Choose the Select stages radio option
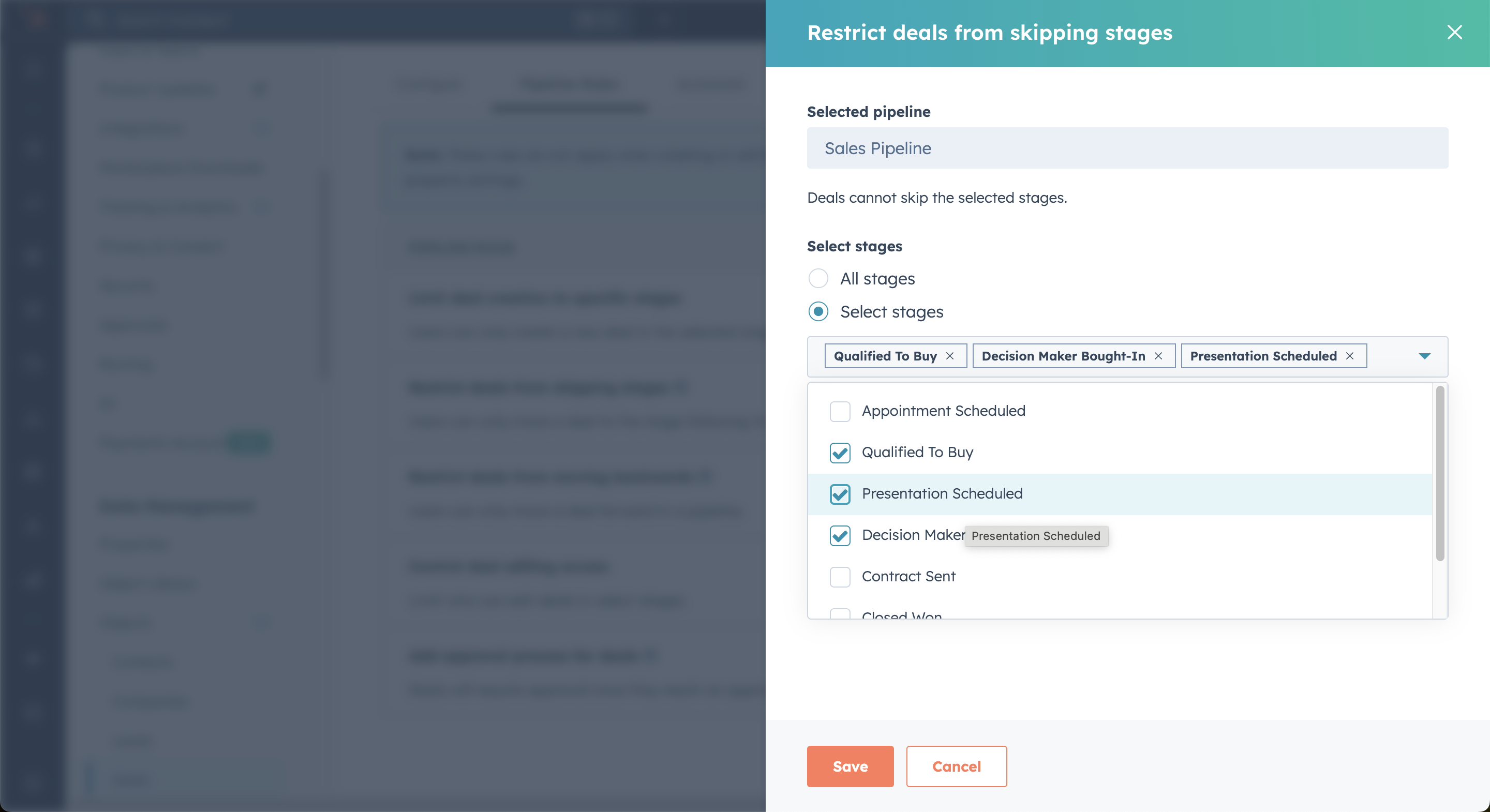1490x812 pixels. [818, 312]
